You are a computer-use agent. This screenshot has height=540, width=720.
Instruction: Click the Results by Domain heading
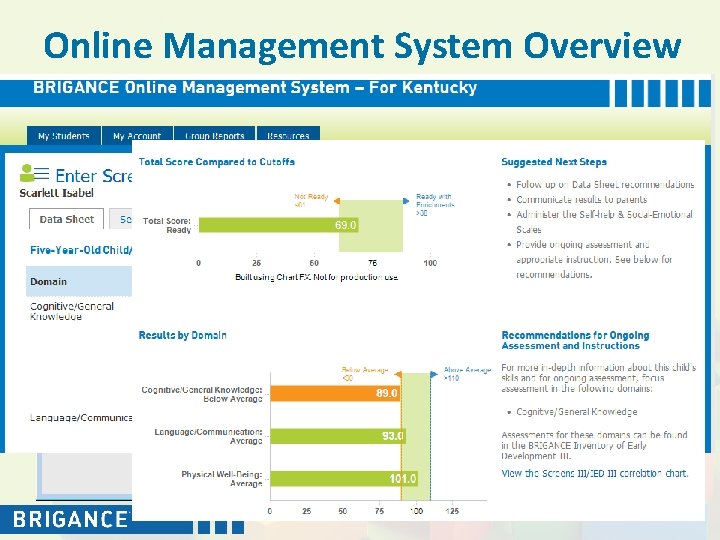(183, 335)
